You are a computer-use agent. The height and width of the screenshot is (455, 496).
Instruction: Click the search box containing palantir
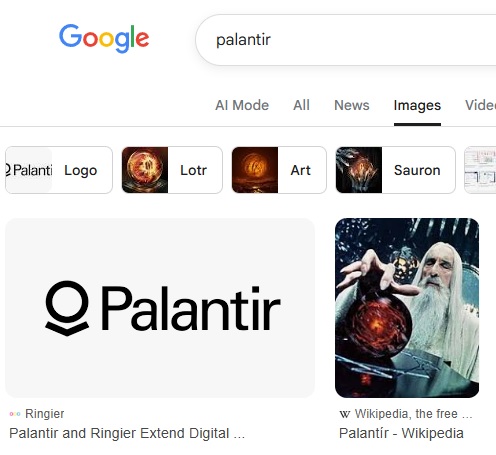point(346,40)
